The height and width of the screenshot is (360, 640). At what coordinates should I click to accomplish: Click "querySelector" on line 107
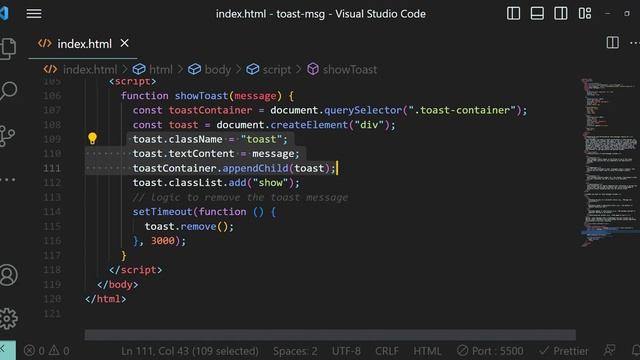tap(363, 110)
